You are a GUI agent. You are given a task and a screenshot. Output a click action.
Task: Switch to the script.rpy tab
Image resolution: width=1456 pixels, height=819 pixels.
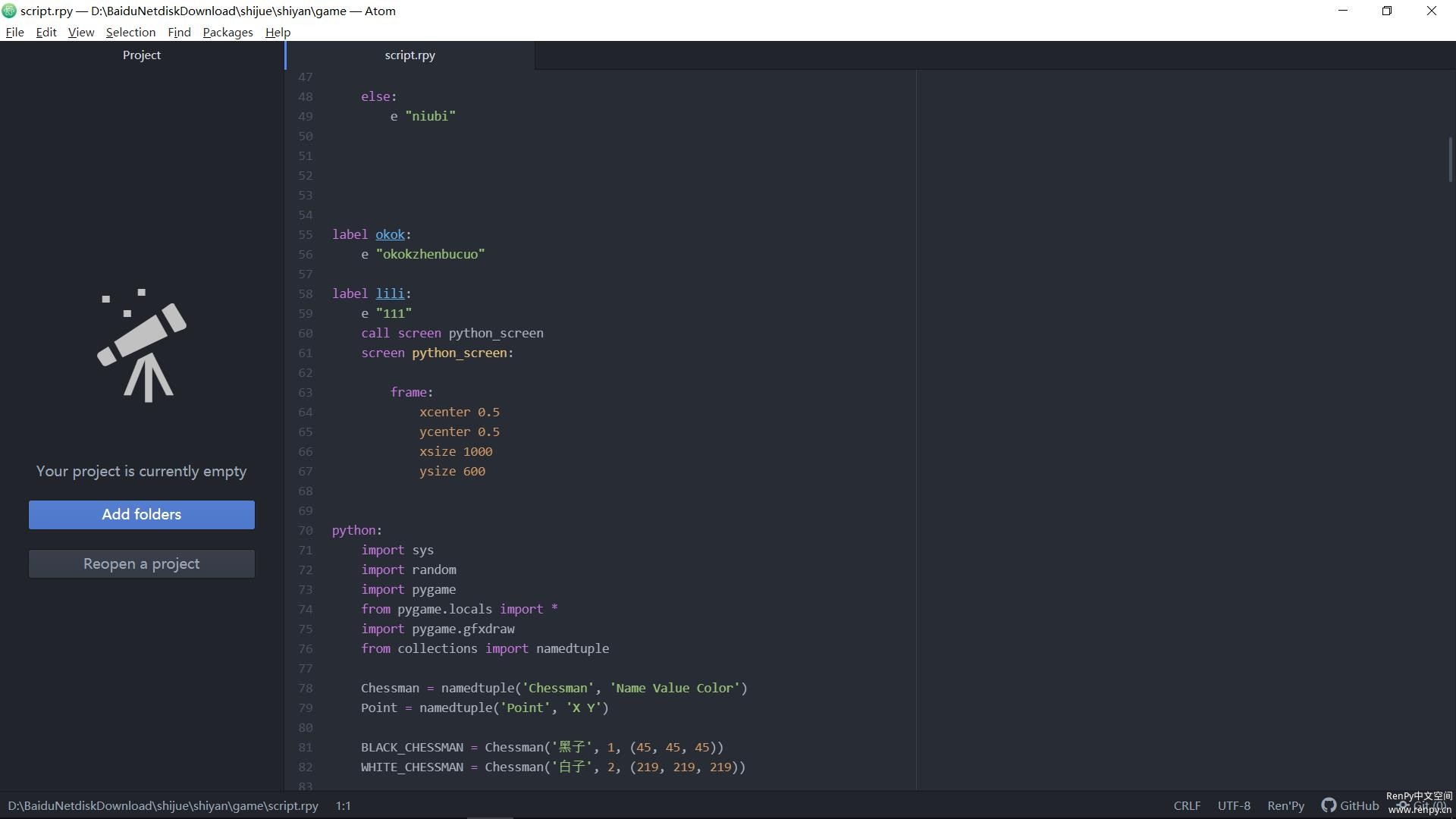click(409, 55)
